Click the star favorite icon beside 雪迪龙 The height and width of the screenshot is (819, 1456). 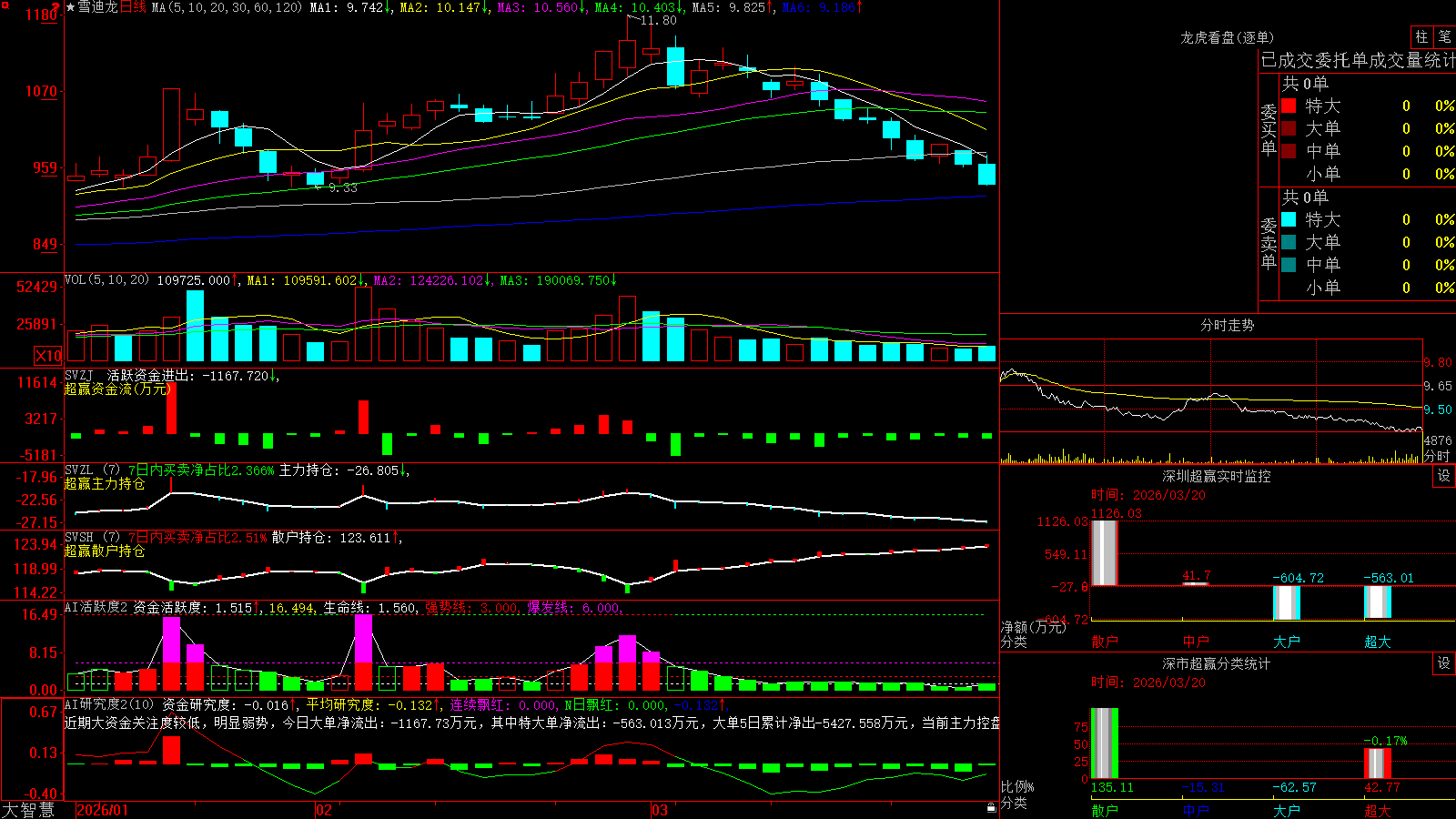click(x=70, y=7)
